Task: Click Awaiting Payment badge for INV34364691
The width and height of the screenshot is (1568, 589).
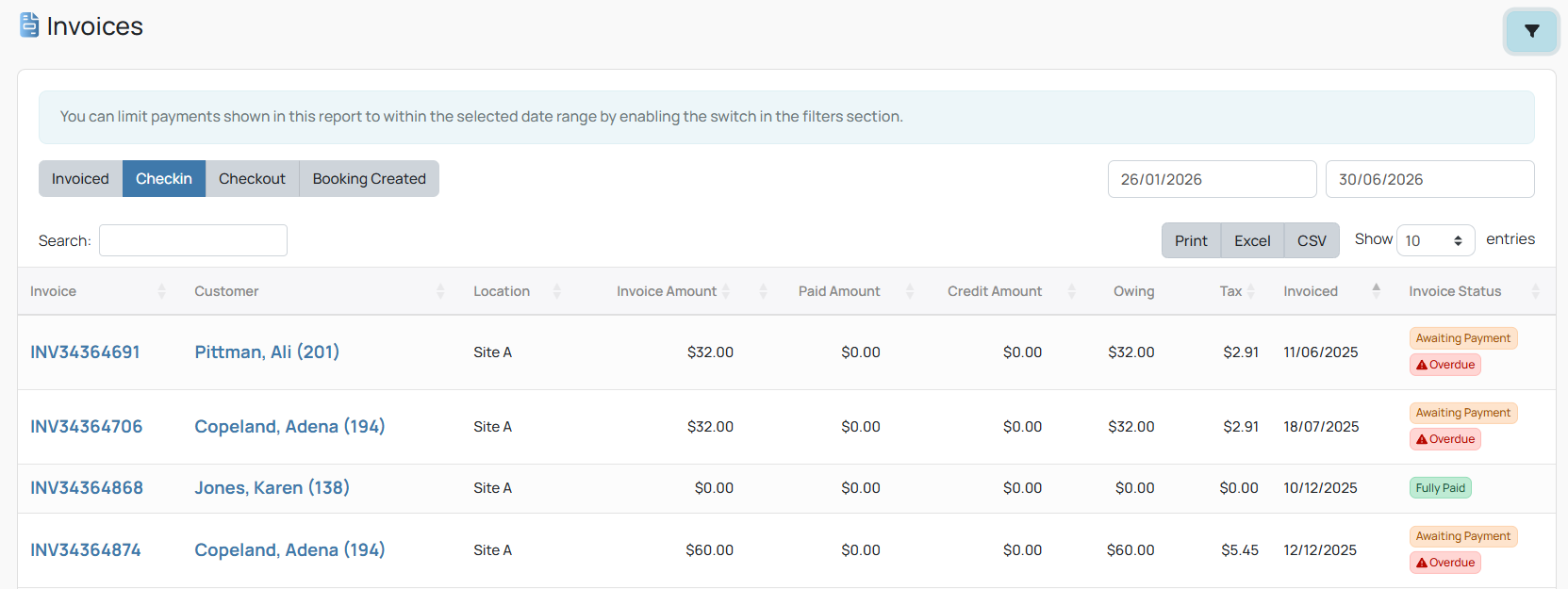Action: click(x=1463, y=338)
